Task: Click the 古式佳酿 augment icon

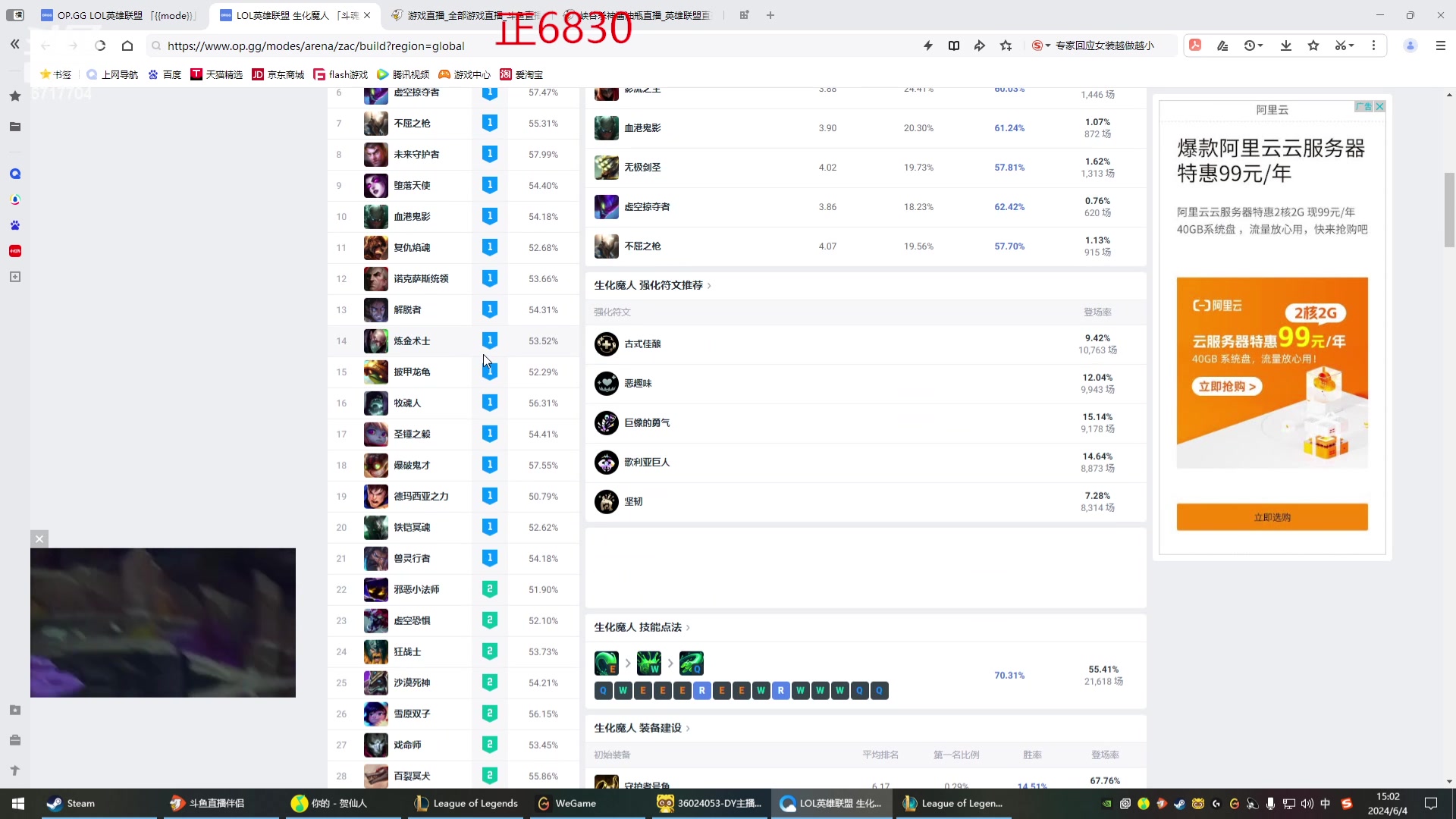Action: coord(606,344)
